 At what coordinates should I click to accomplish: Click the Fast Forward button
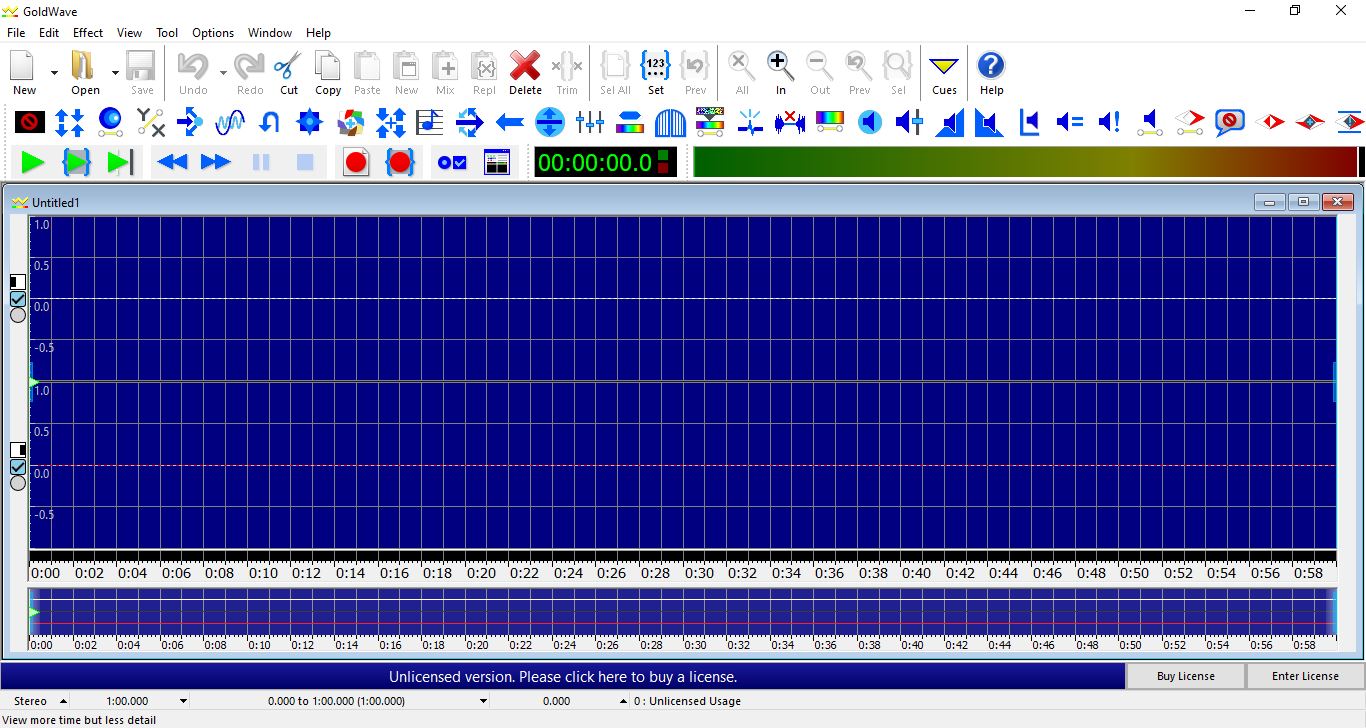pyautogui.click(x=216, y=162)
